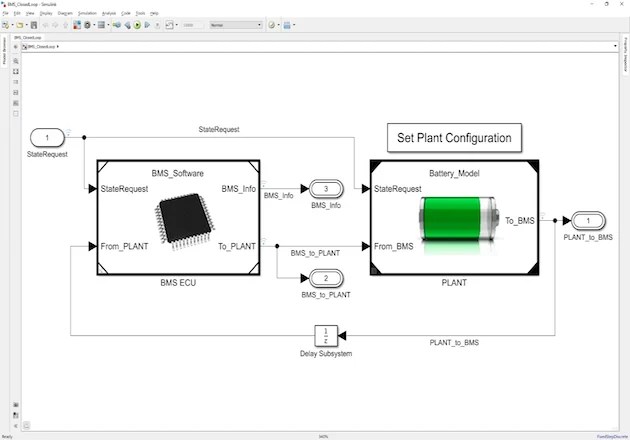Screen dimensions: 630x440
Task: Run the simulation with green play button
Action: pyautogui.click(x=137, y=25)
